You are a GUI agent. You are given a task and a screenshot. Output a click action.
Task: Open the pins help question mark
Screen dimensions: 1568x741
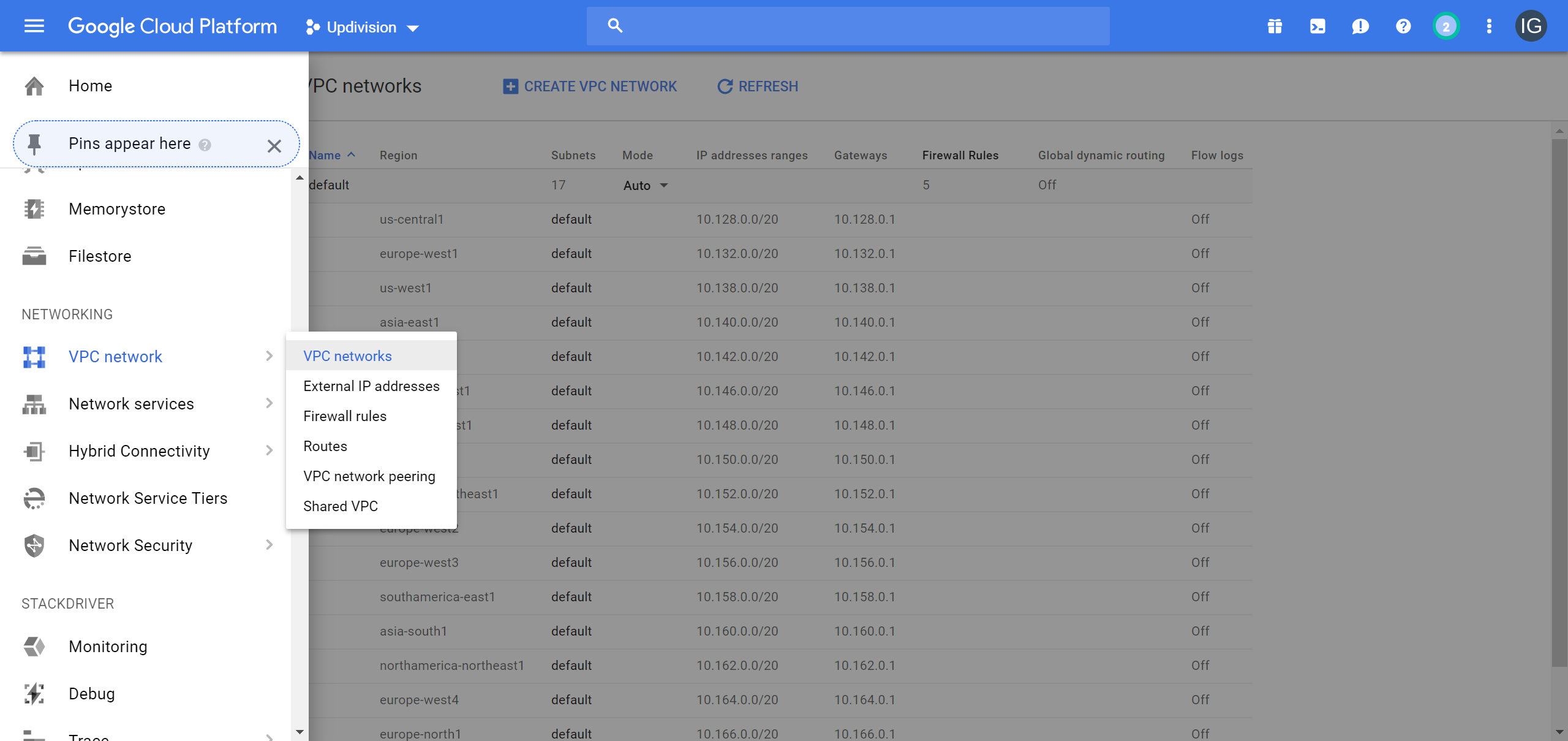click(x=205, y=145)
